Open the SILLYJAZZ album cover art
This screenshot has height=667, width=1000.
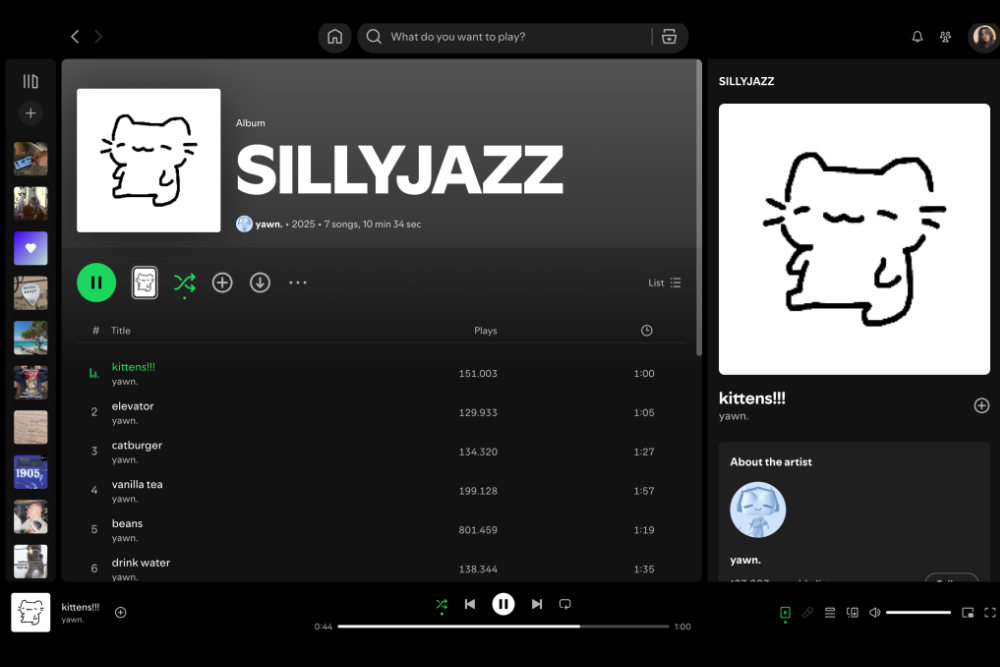pyautogui.click(x=149, y=160)
